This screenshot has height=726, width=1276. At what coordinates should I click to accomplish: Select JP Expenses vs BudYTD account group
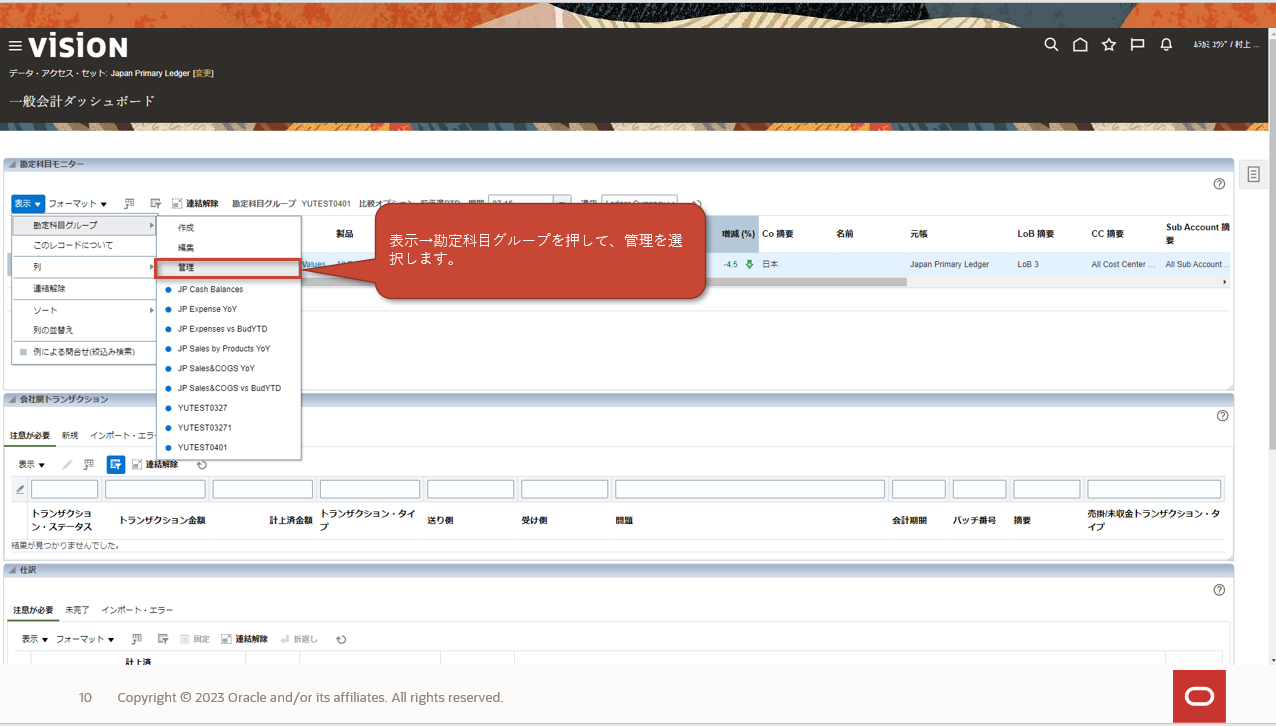[222, 329]
